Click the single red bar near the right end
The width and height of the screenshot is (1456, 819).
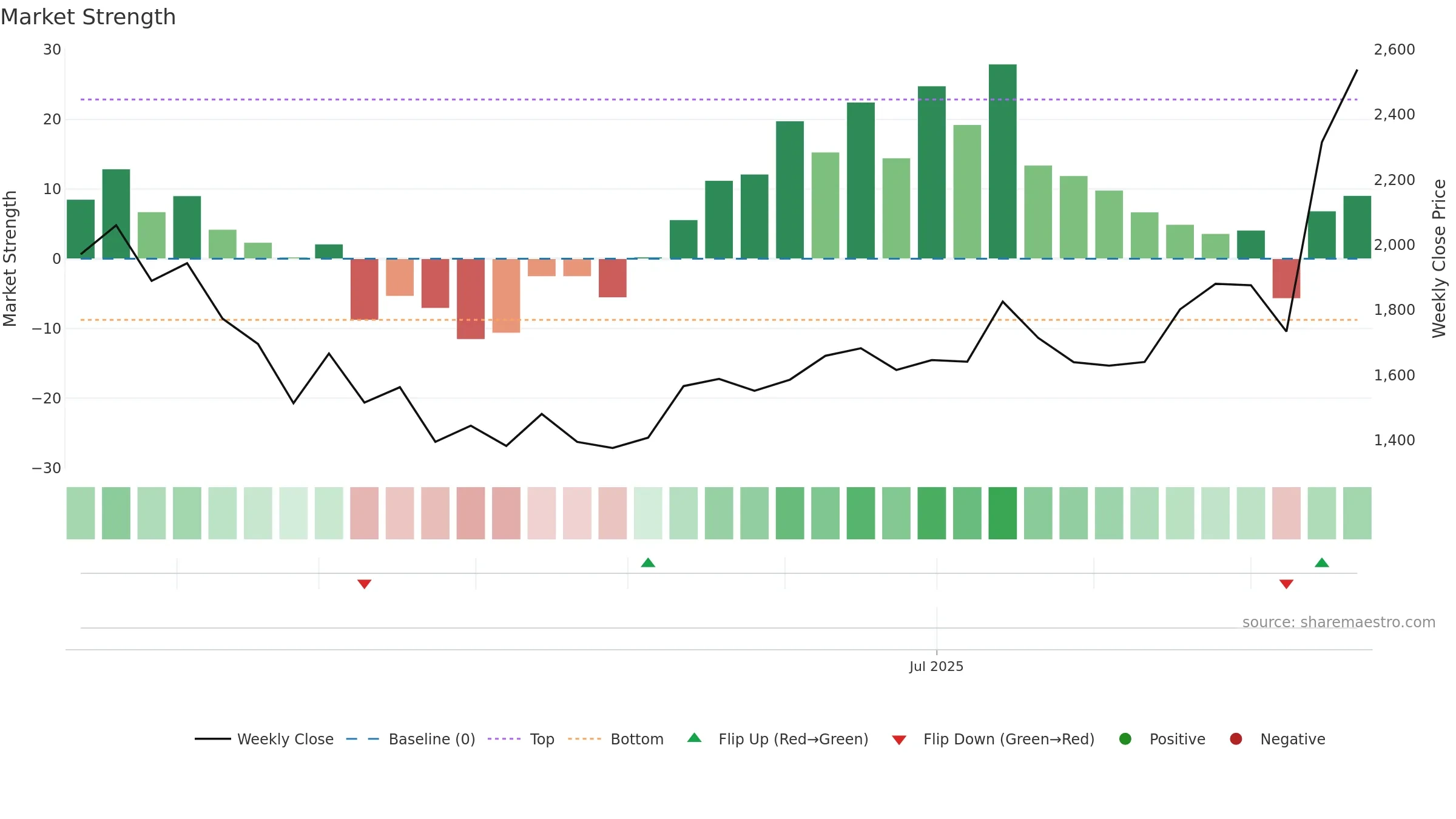[1287, 278]
